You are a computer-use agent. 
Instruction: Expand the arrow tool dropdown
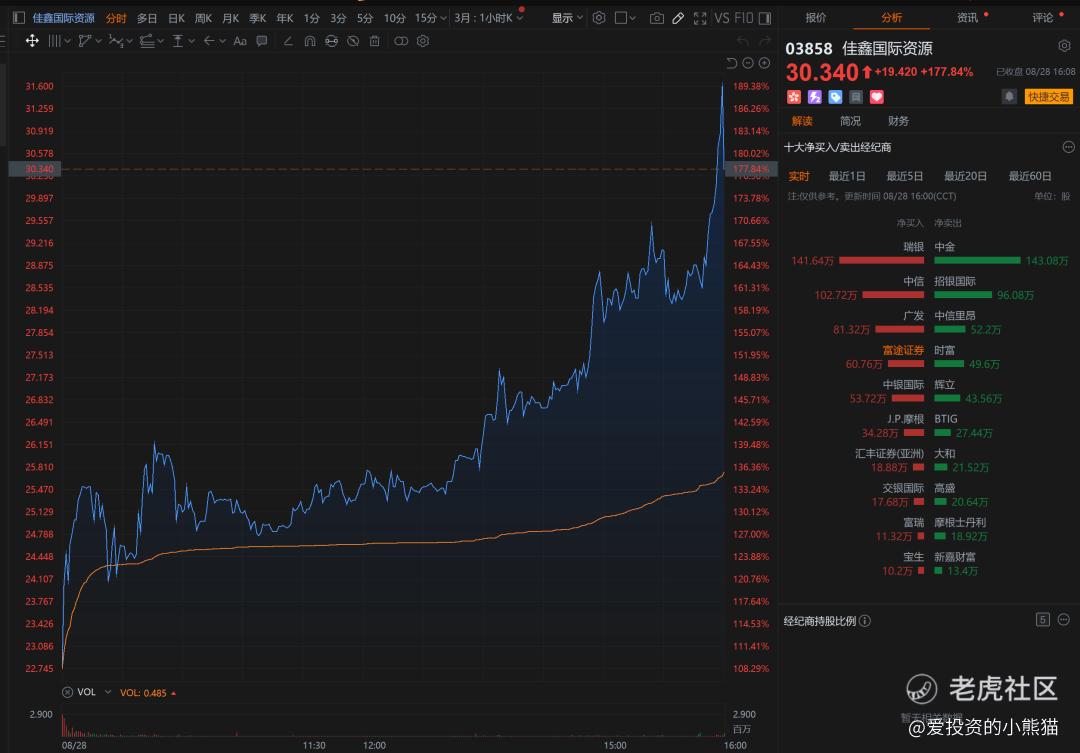(222, 41)
